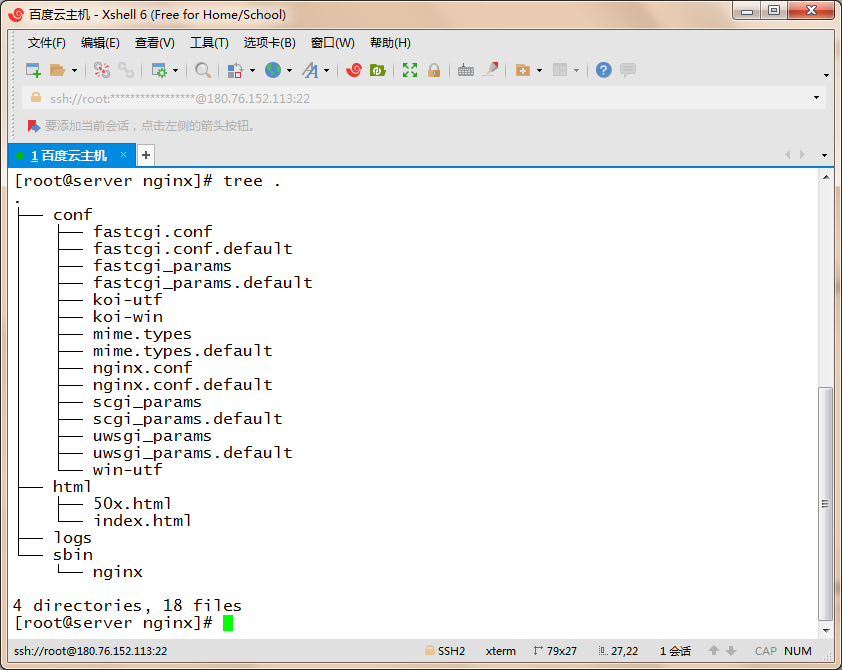This screenshot has width=842, height=670.
Task: Click fastcgi_params.default in the listing
Action: [x=202, y=282]
